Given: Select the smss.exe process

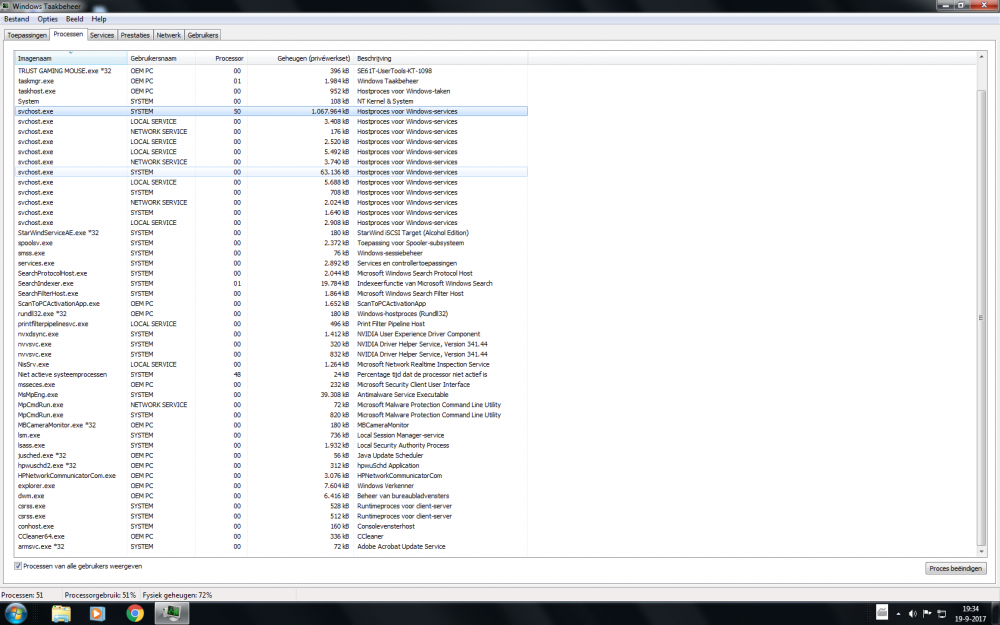Looking at the screenshot, I should (271, 253).
